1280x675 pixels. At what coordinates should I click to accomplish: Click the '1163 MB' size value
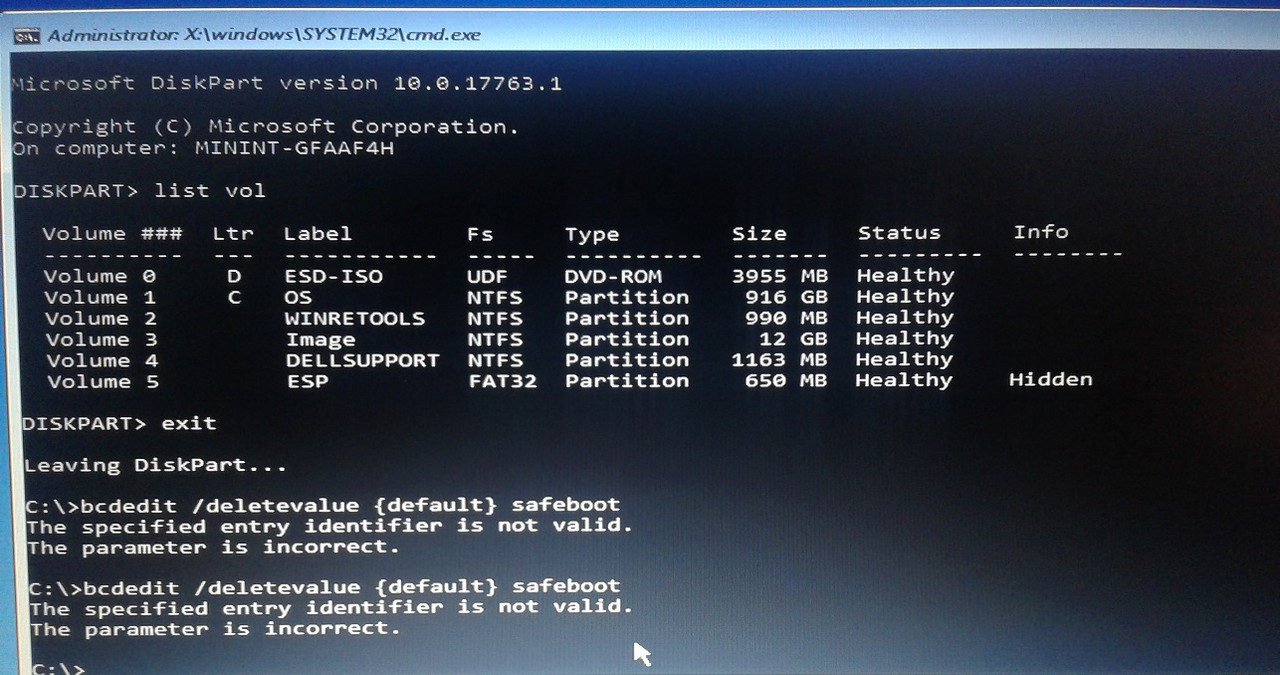[x=780, y=360]
